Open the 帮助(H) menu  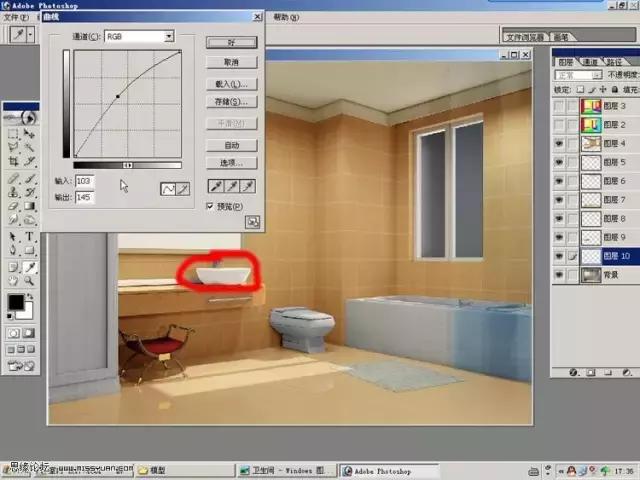tap(286, 17)
